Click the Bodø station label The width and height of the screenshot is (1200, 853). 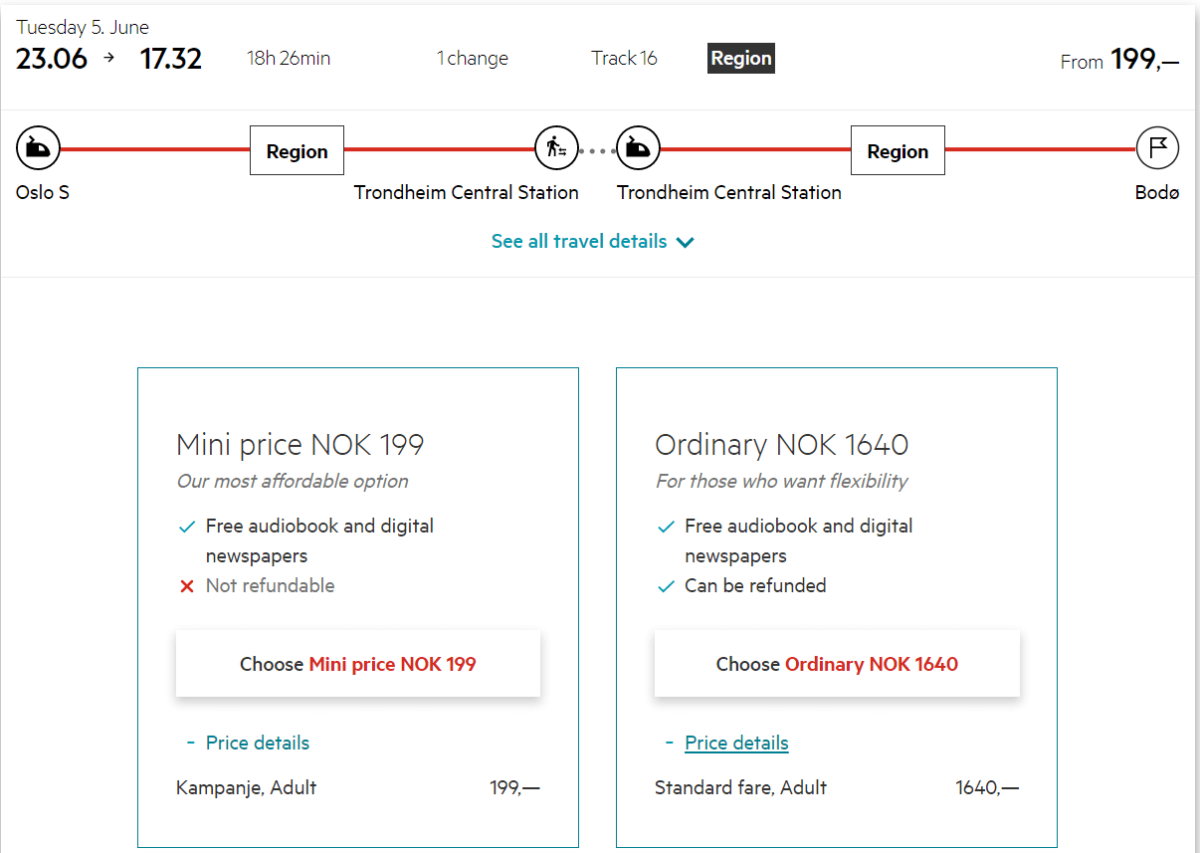click(1157, 192)
